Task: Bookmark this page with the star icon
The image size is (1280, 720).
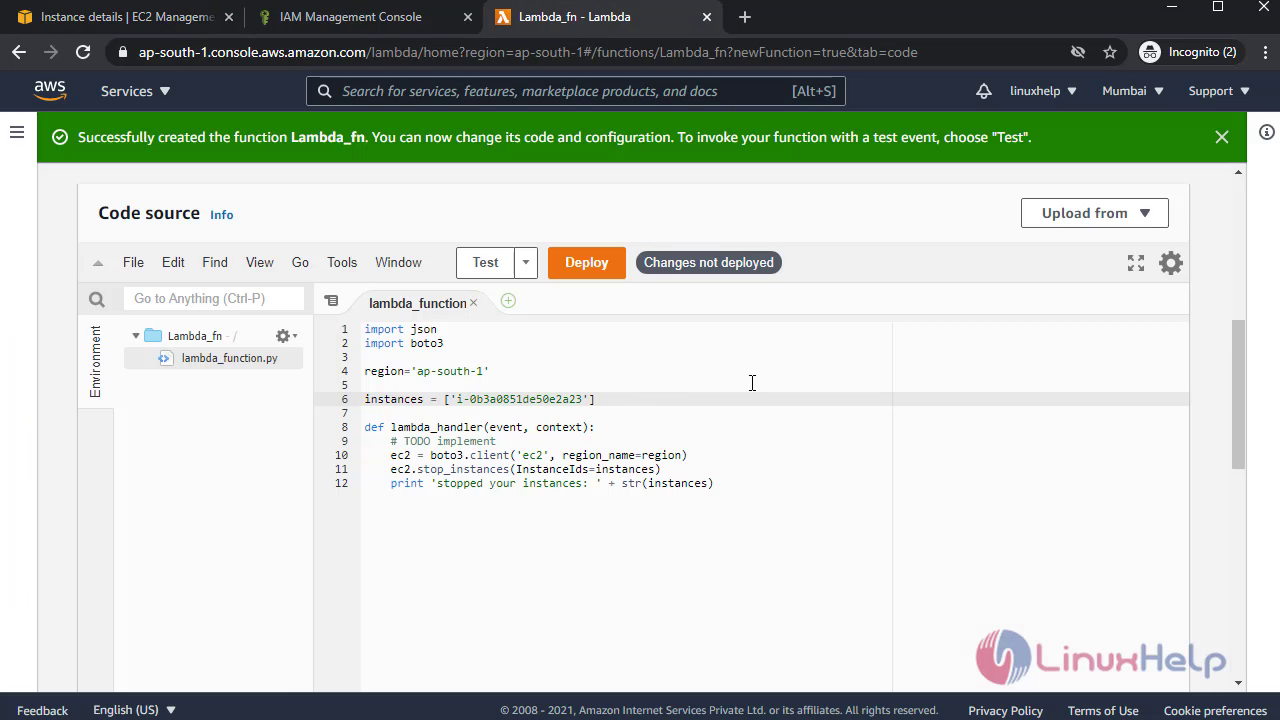Action: point(1110,52)
